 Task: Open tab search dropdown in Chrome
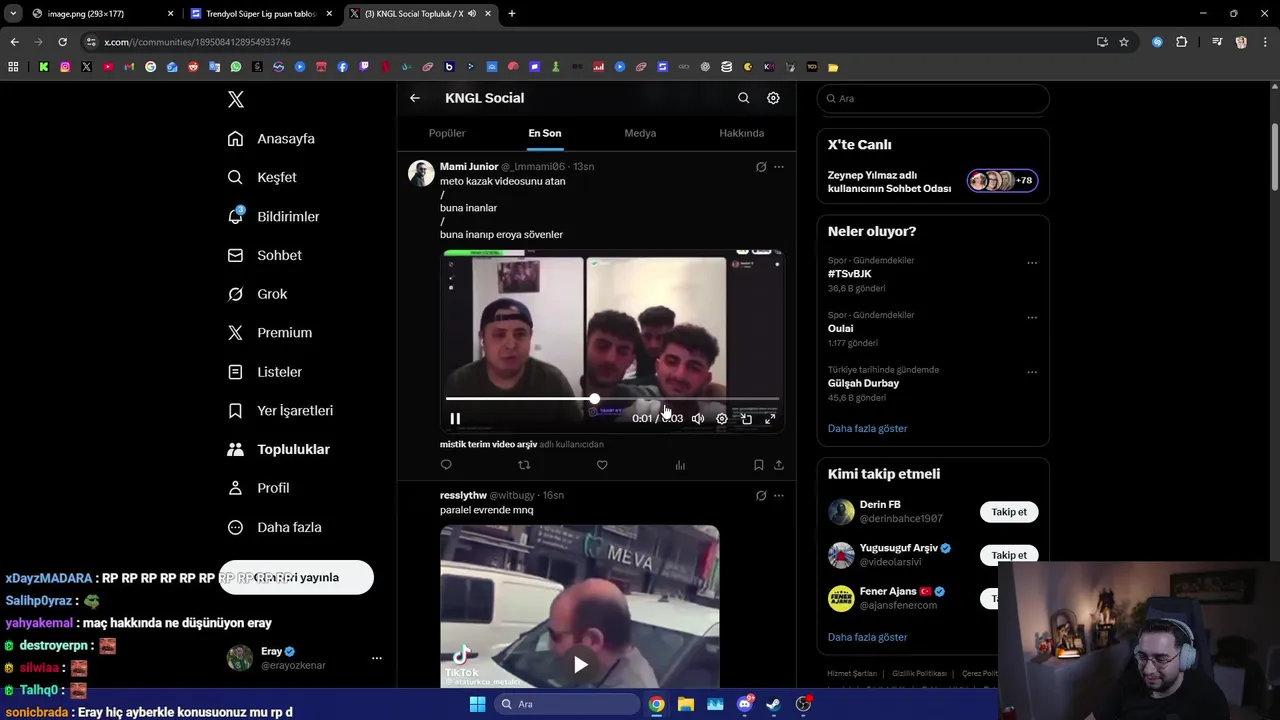click(13, 14)
